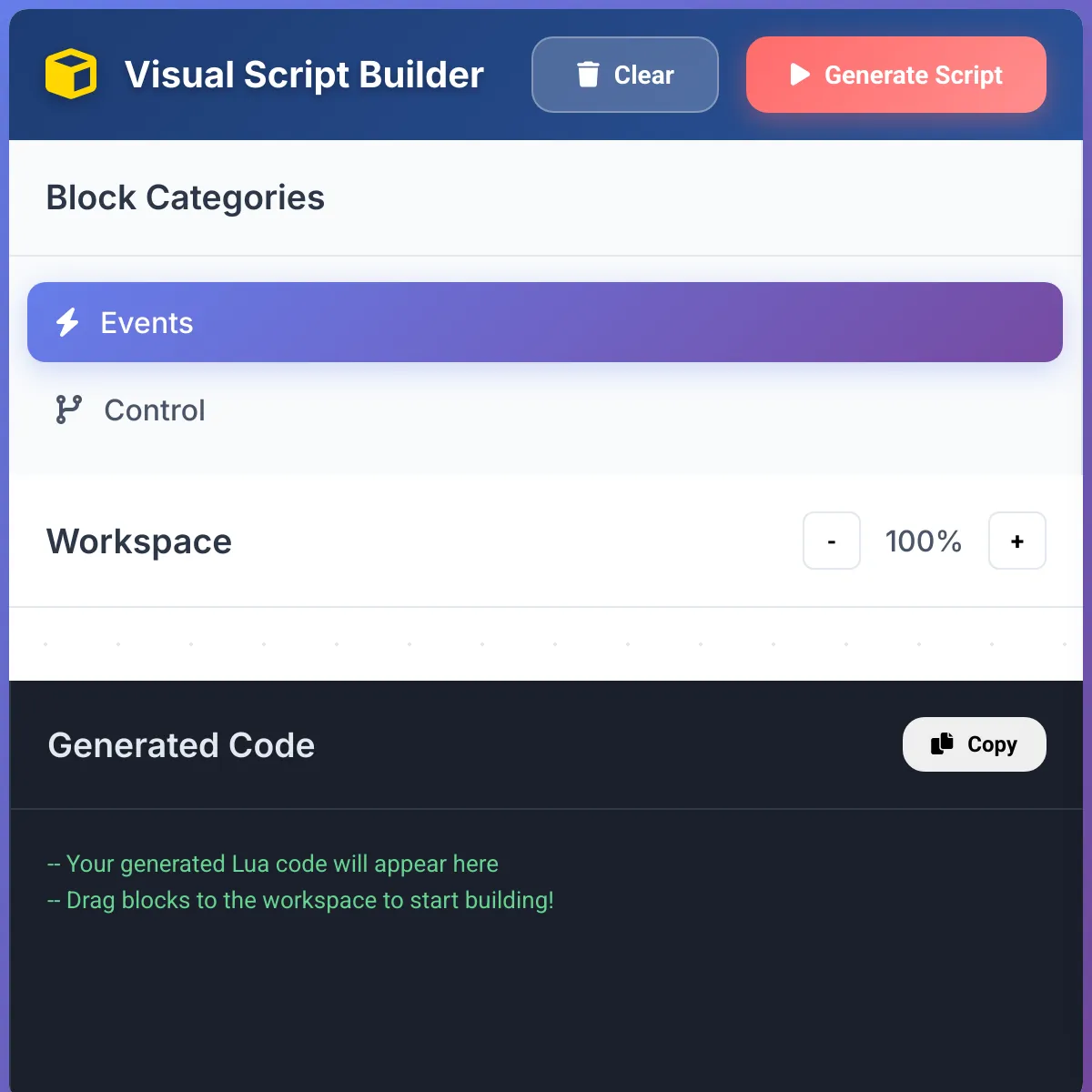Viewport: 1092px width, 1092px height.
Task: Click the lightning bolt Events icon
Action: [68, 322]
